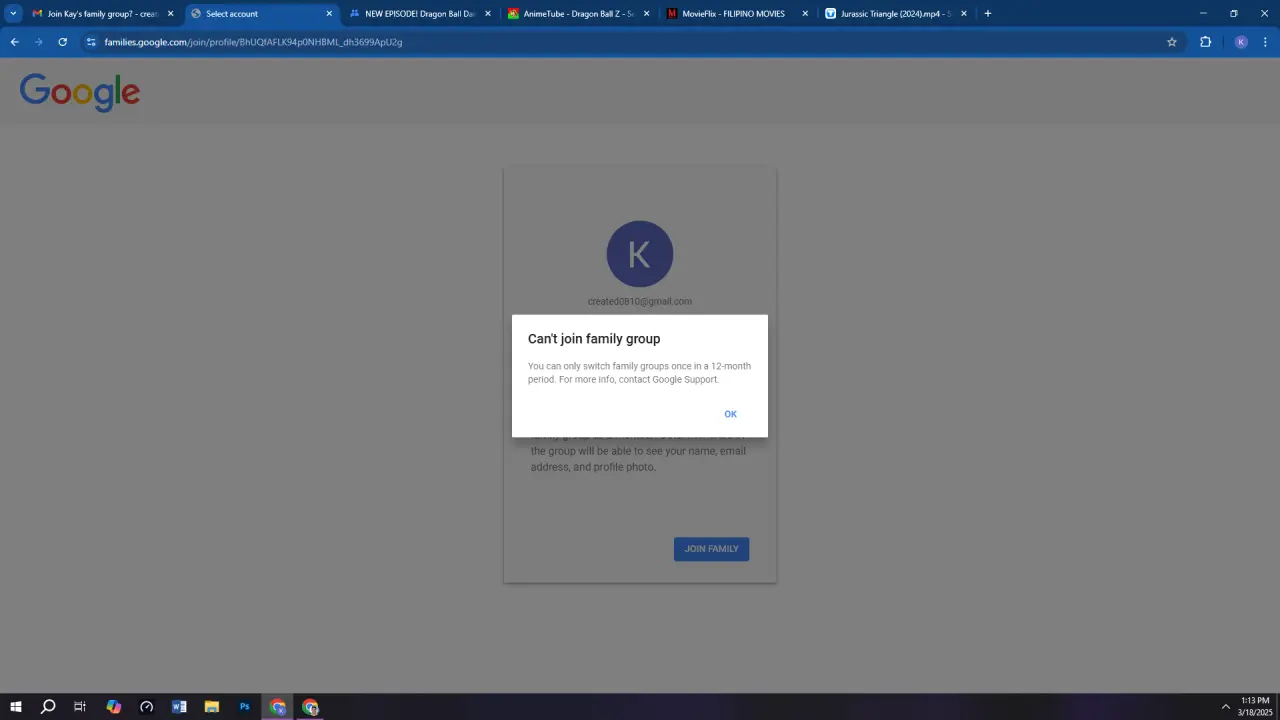Switch to the Select account tab
The width and height of the screenshot is (1280, 720).
tap(261, 14)
